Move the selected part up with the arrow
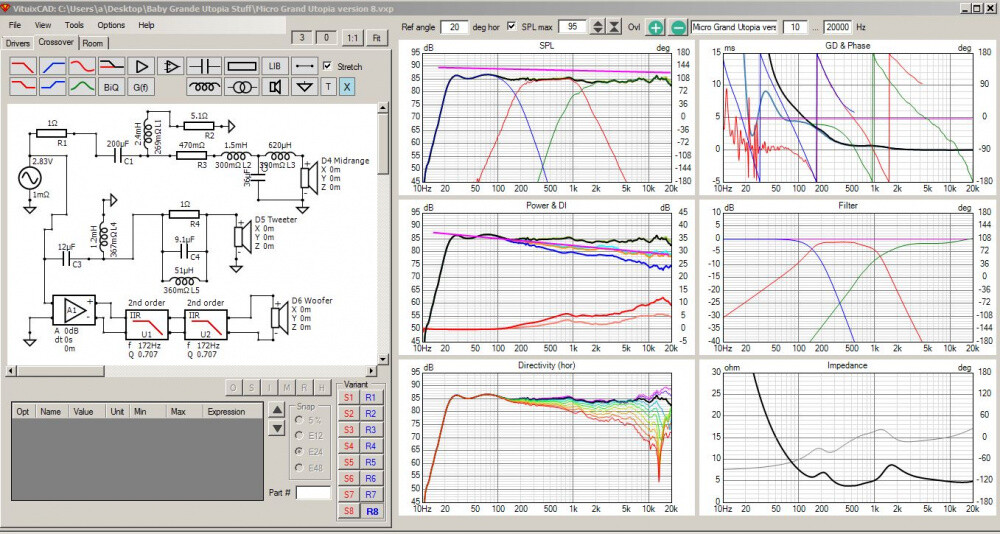The width and height of the screenshot is (1000, 534). click(x=277, y=411)
